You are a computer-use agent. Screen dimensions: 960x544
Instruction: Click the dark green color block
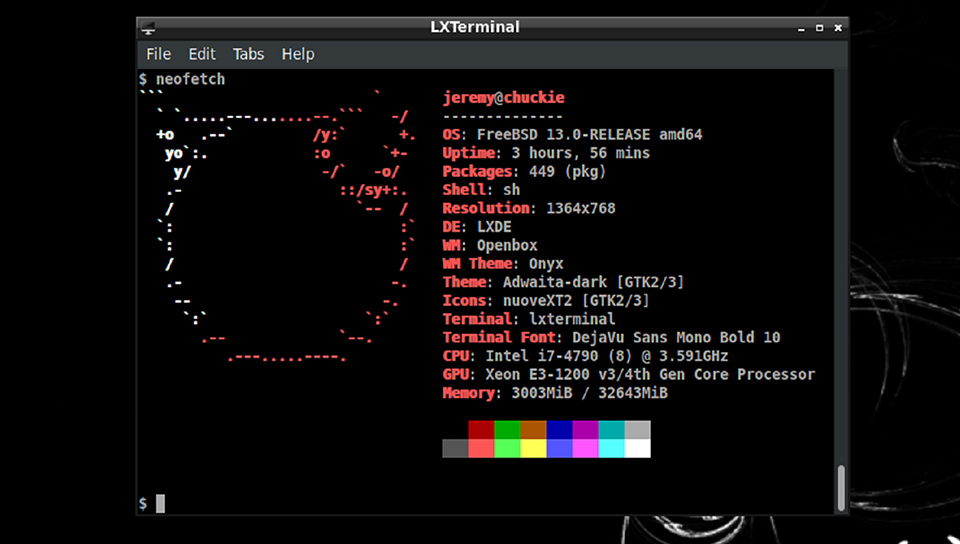pyautogui.click(x=507, y=430)
